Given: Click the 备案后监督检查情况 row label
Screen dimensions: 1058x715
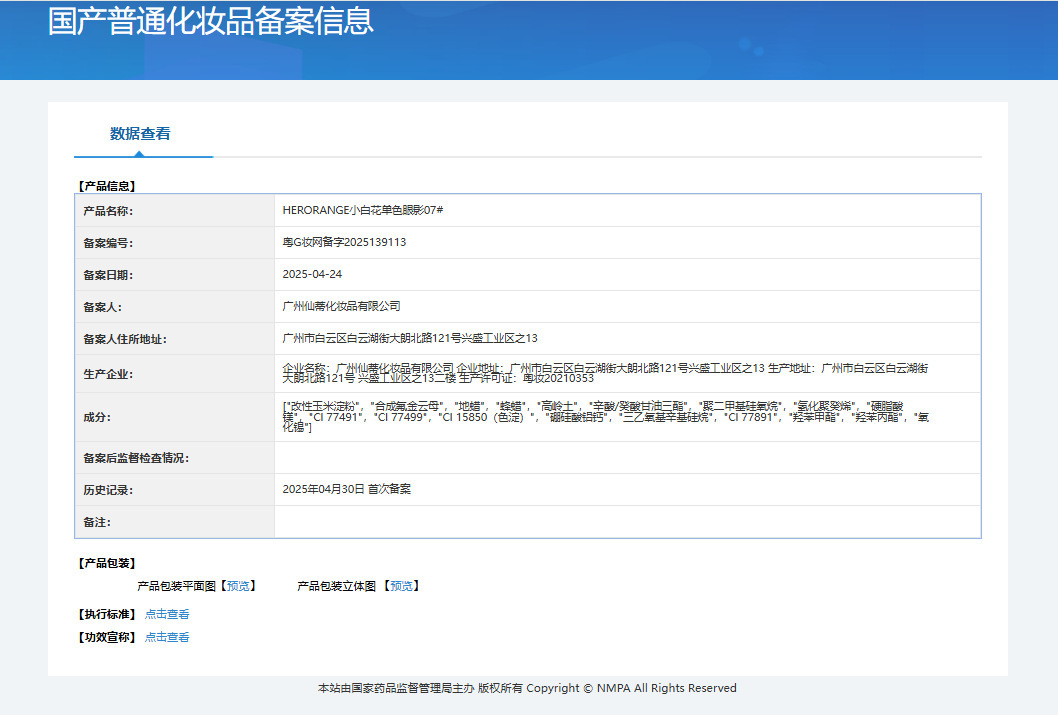Looking at the screenshot, I should tap(136, 458).
